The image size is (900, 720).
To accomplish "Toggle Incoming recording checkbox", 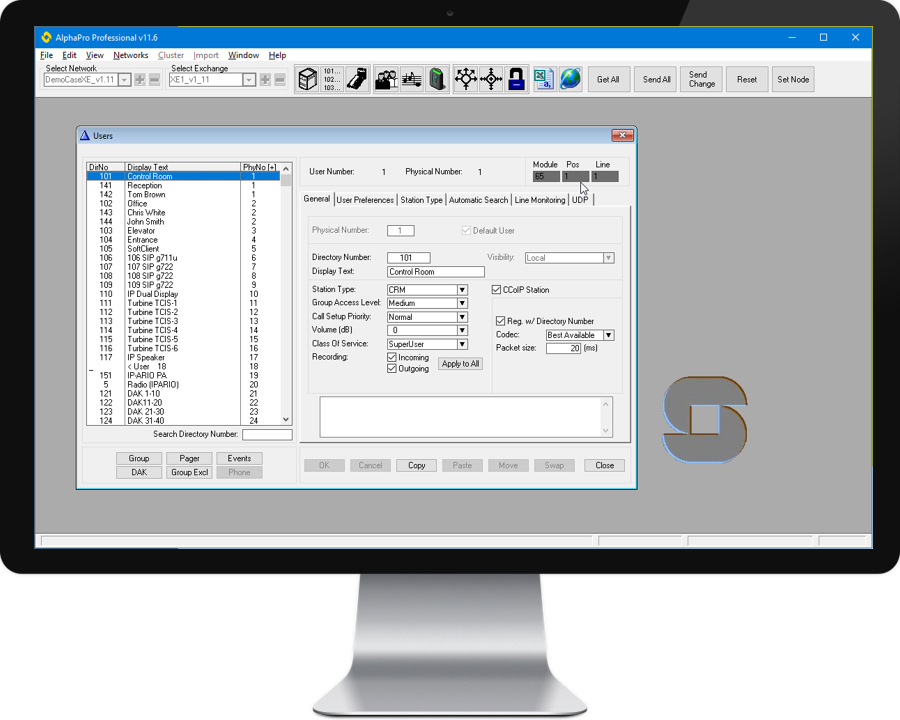I will (x=392, y=357).
